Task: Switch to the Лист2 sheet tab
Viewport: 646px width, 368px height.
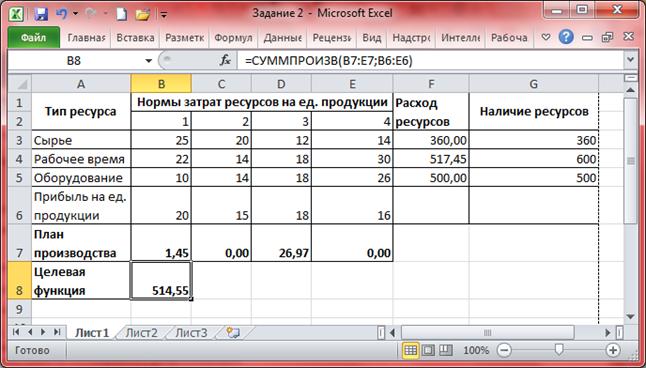Action: click(141, 333)
